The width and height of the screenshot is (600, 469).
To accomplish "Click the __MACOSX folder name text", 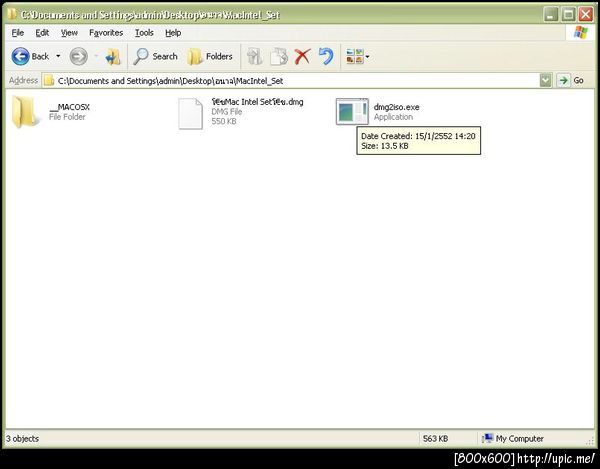I will click(69, 107).
